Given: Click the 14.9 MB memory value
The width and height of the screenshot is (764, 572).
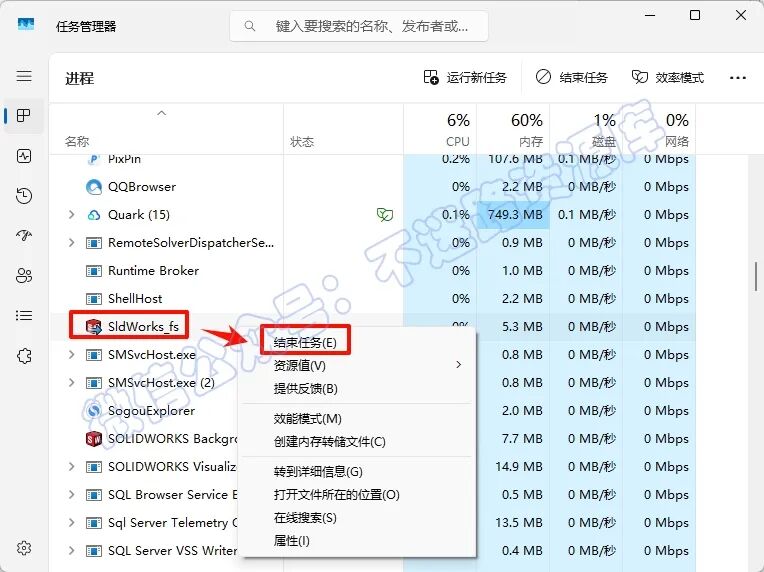Looking at the screenshot, I should [518, 467].
